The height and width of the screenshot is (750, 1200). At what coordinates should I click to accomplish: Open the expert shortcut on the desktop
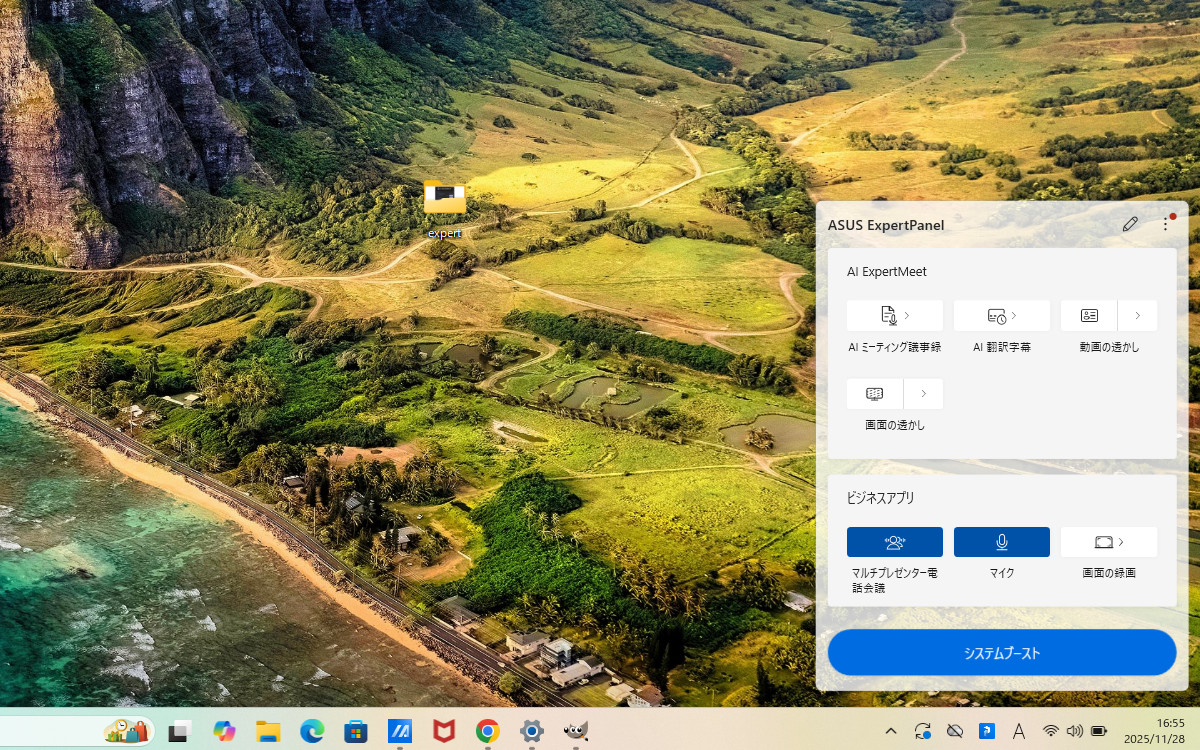(443, 198)
